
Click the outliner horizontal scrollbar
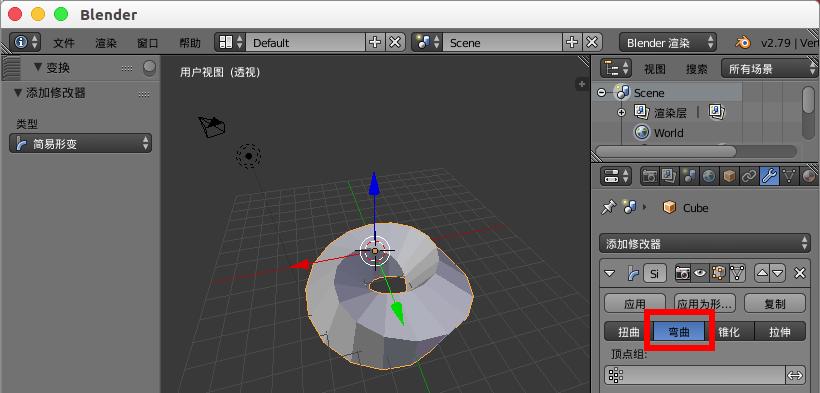(666, 151)
